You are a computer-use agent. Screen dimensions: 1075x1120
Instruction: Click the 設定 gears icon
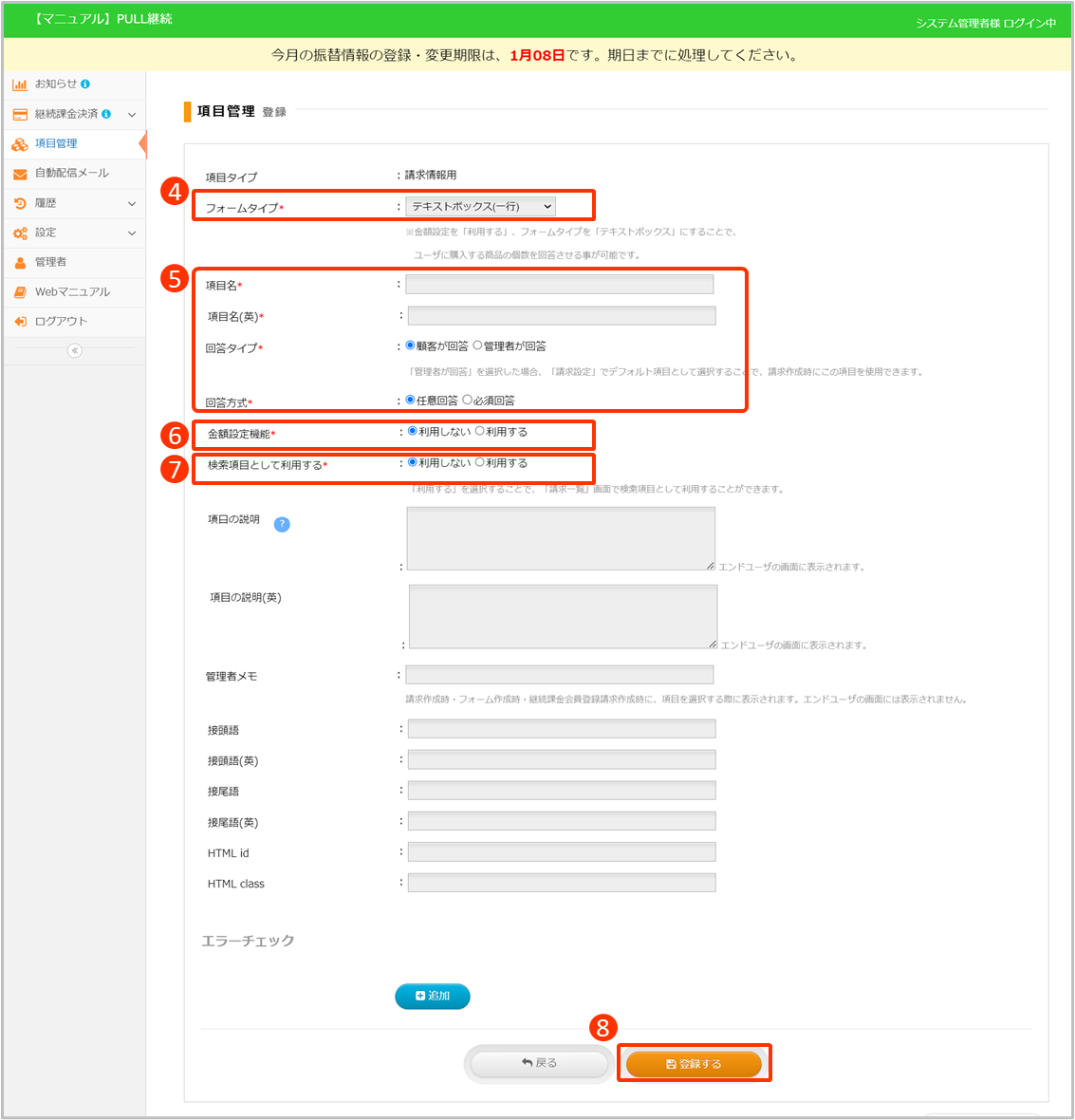[20, 233]
